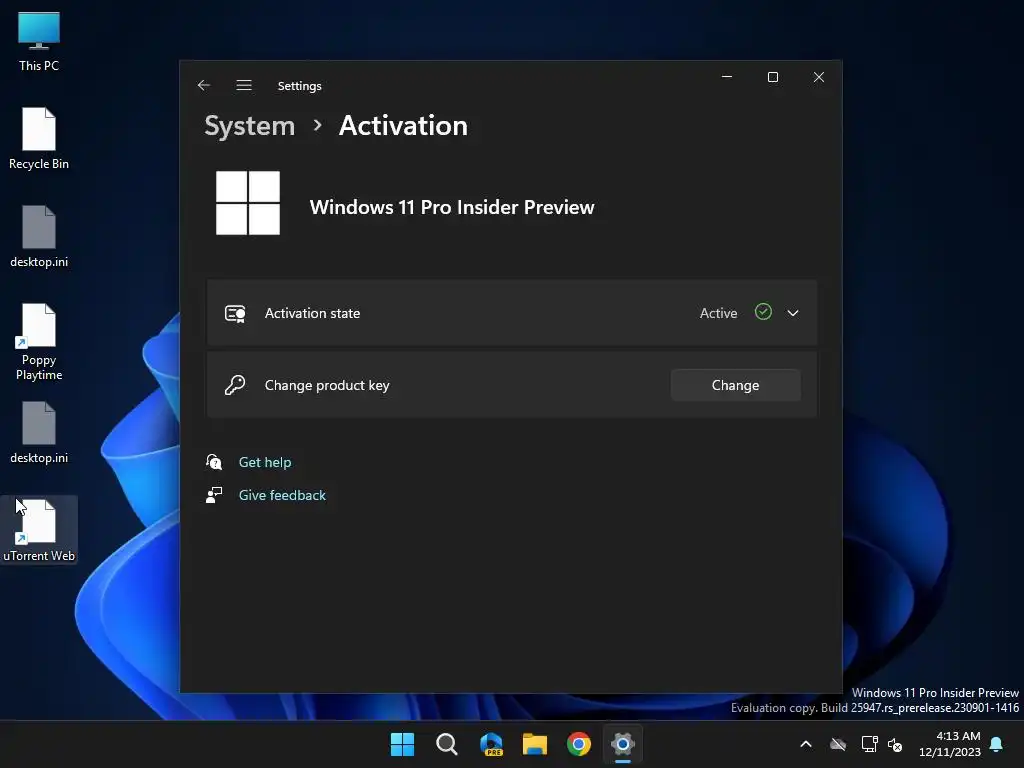
Task: Click the Get help headset icon
Action: point(214,462)
